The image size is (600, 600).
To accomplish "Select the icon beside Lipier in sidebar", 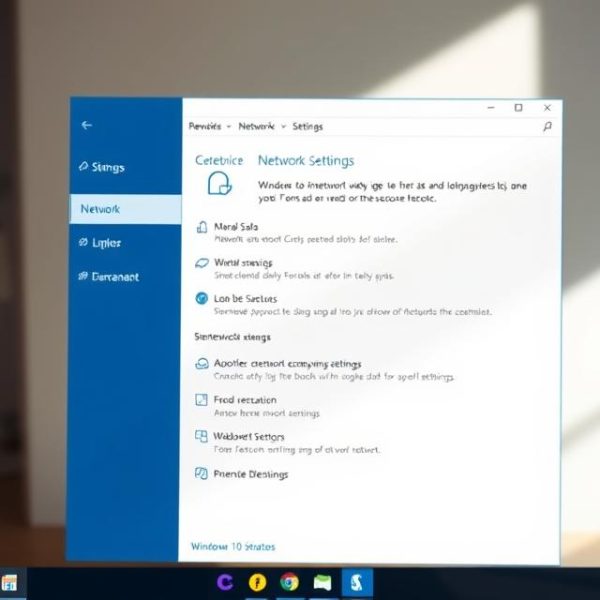I will click(83, 242).
